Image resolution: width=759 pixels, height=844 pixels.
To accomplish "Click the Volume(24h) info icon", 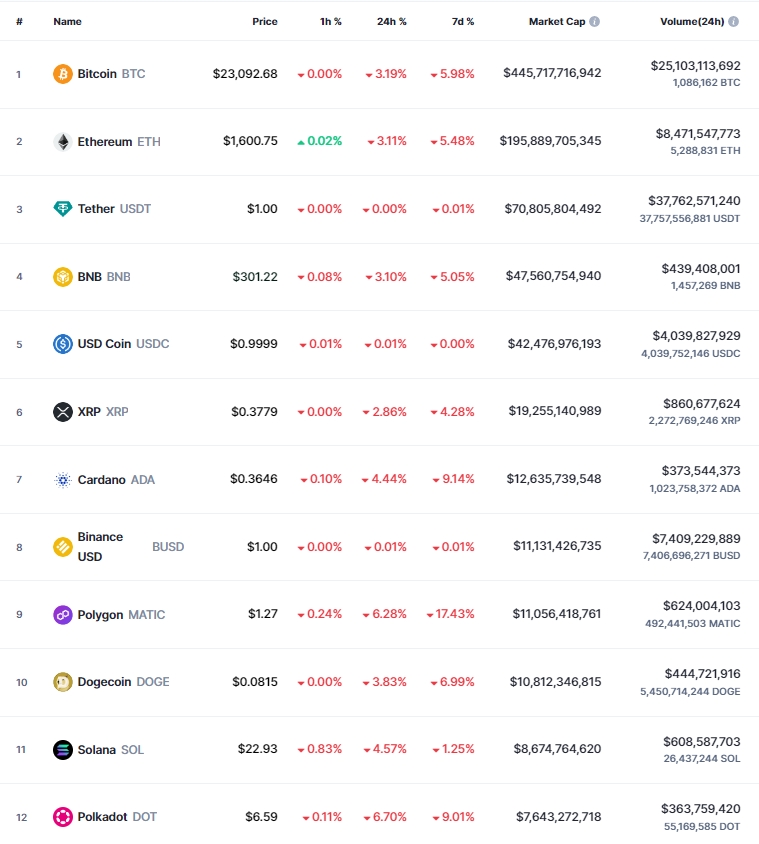I will [x=733, y=22].
